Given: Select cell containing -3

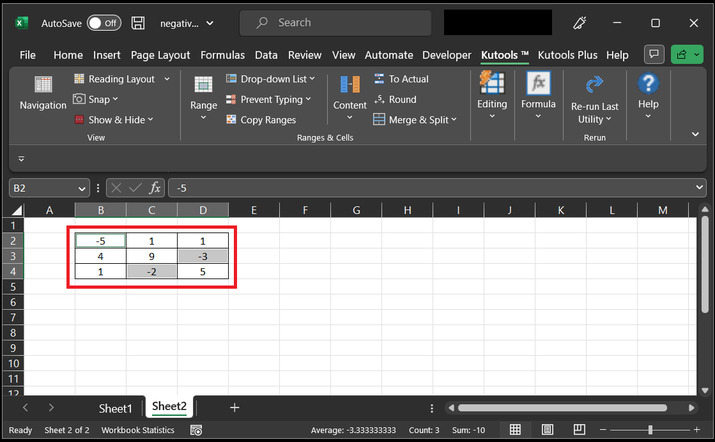Looking at the screenshot, I should pyautogui.click(x=203, y=256).
